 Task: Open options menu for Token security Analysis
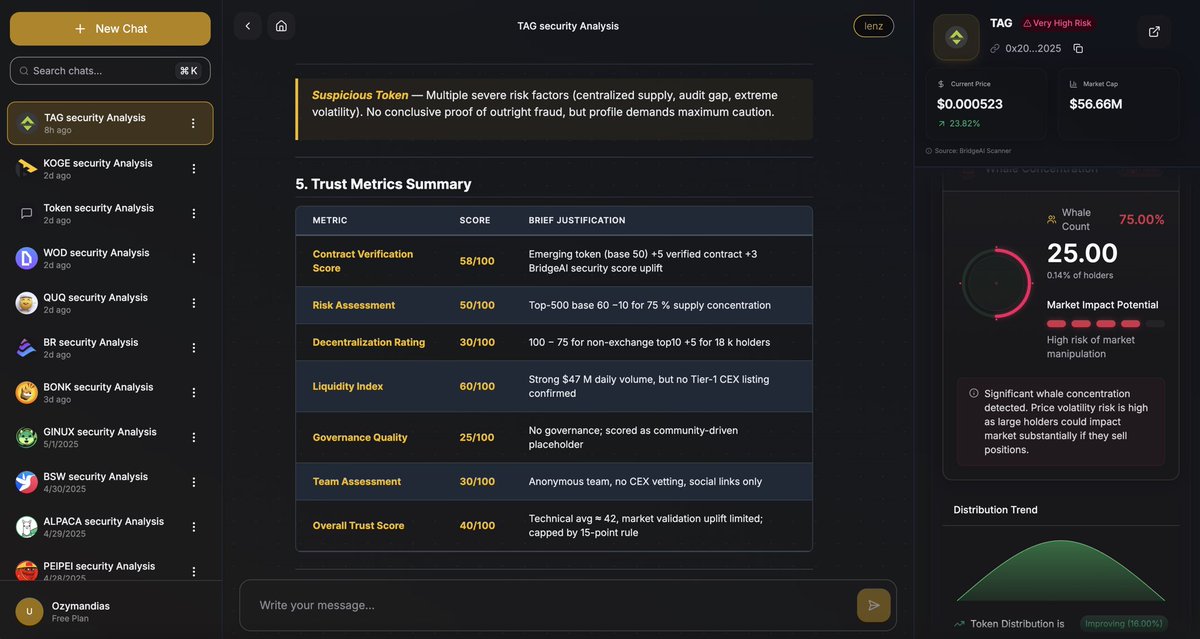[x=193, y=213]
